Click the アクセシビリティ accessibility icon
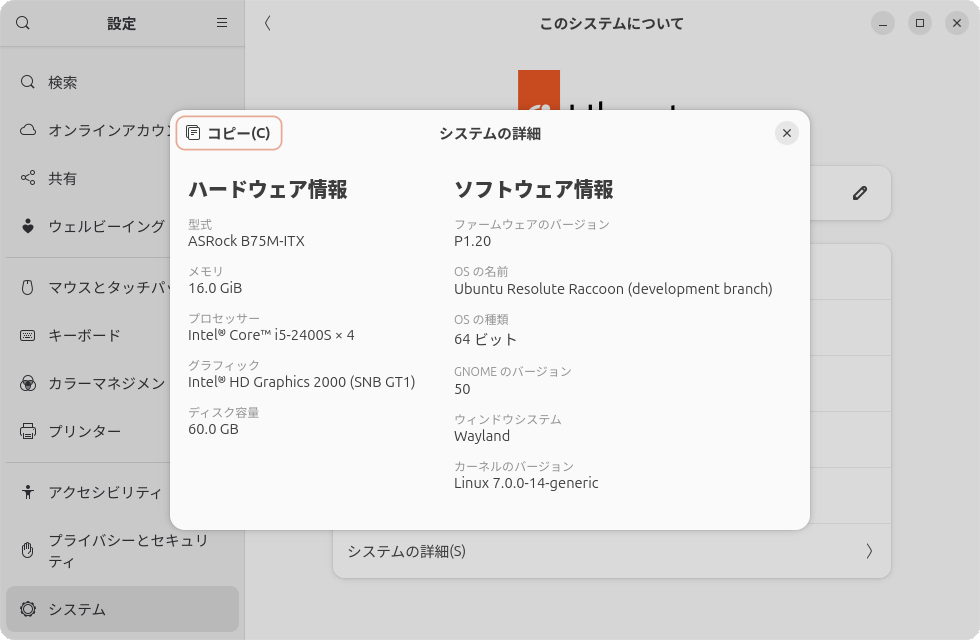 (28, 493)
